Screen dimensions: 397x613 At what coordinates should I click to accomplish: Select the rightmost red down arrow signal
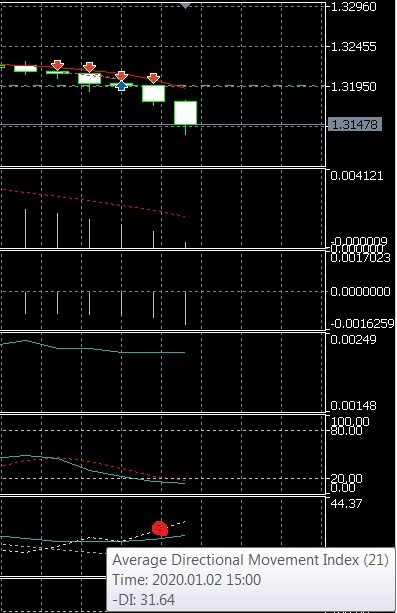click(154, 78)
